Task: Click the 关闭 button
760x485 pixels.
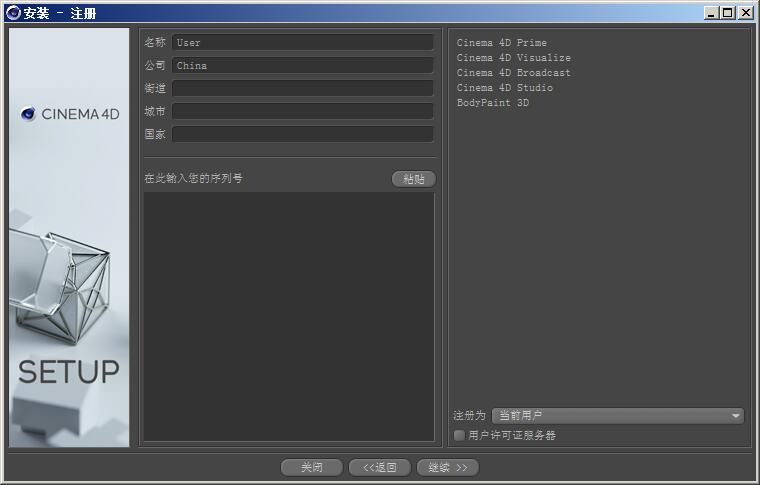Action: pos(312,468)
